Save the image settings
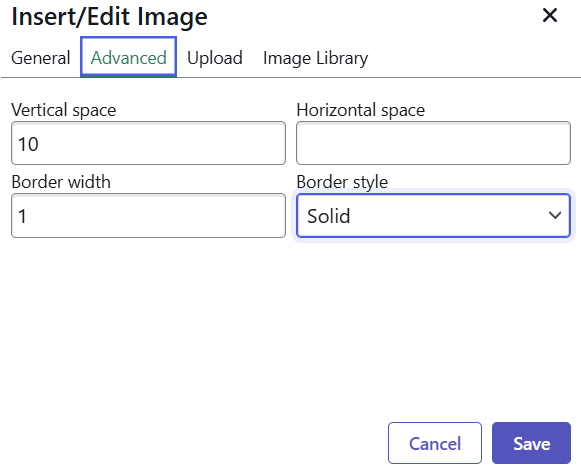This screenshot has height=470, width=581. (531, 443)
